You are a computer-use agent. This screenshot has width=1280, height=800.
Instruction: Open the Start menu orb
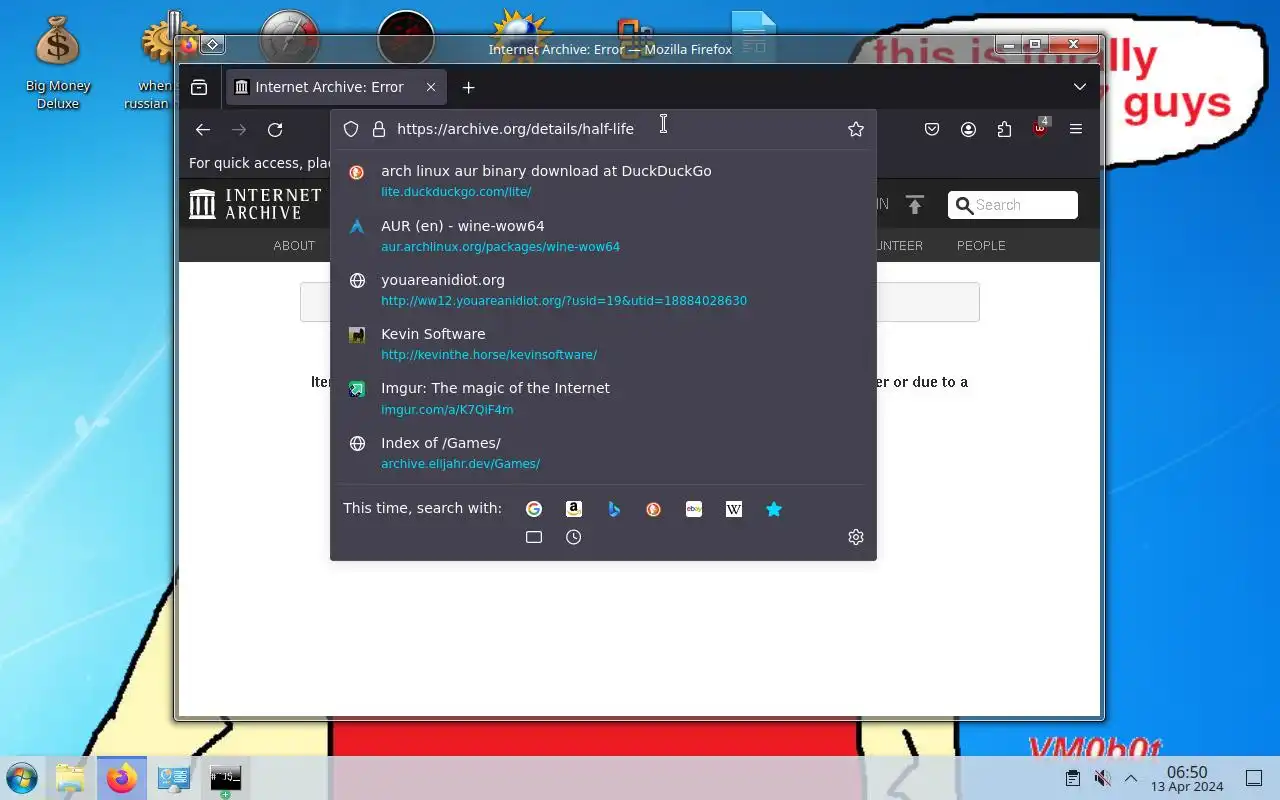click(x=21, y=778)
